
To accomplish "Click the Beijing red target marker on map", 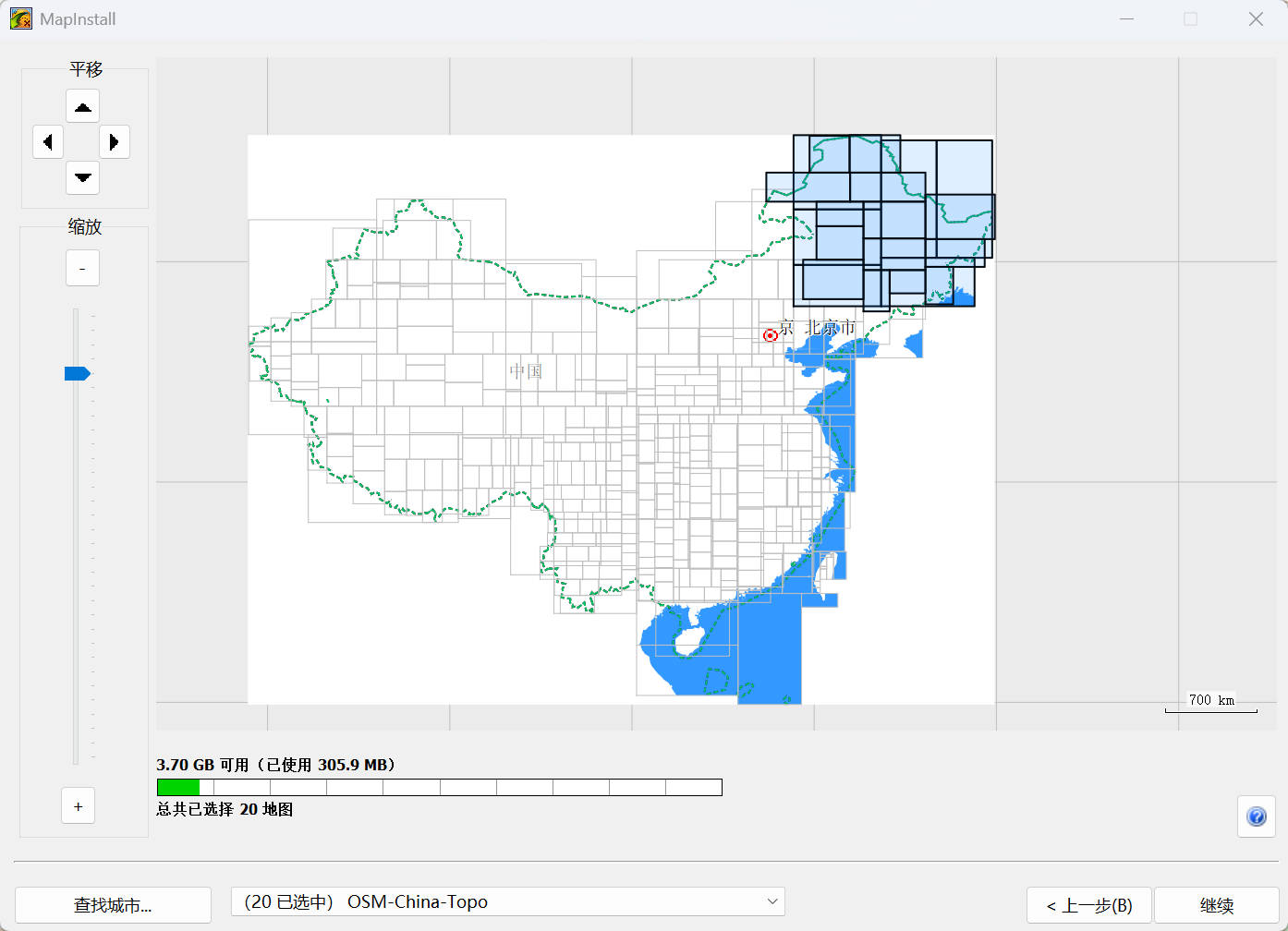I will 770,335.
